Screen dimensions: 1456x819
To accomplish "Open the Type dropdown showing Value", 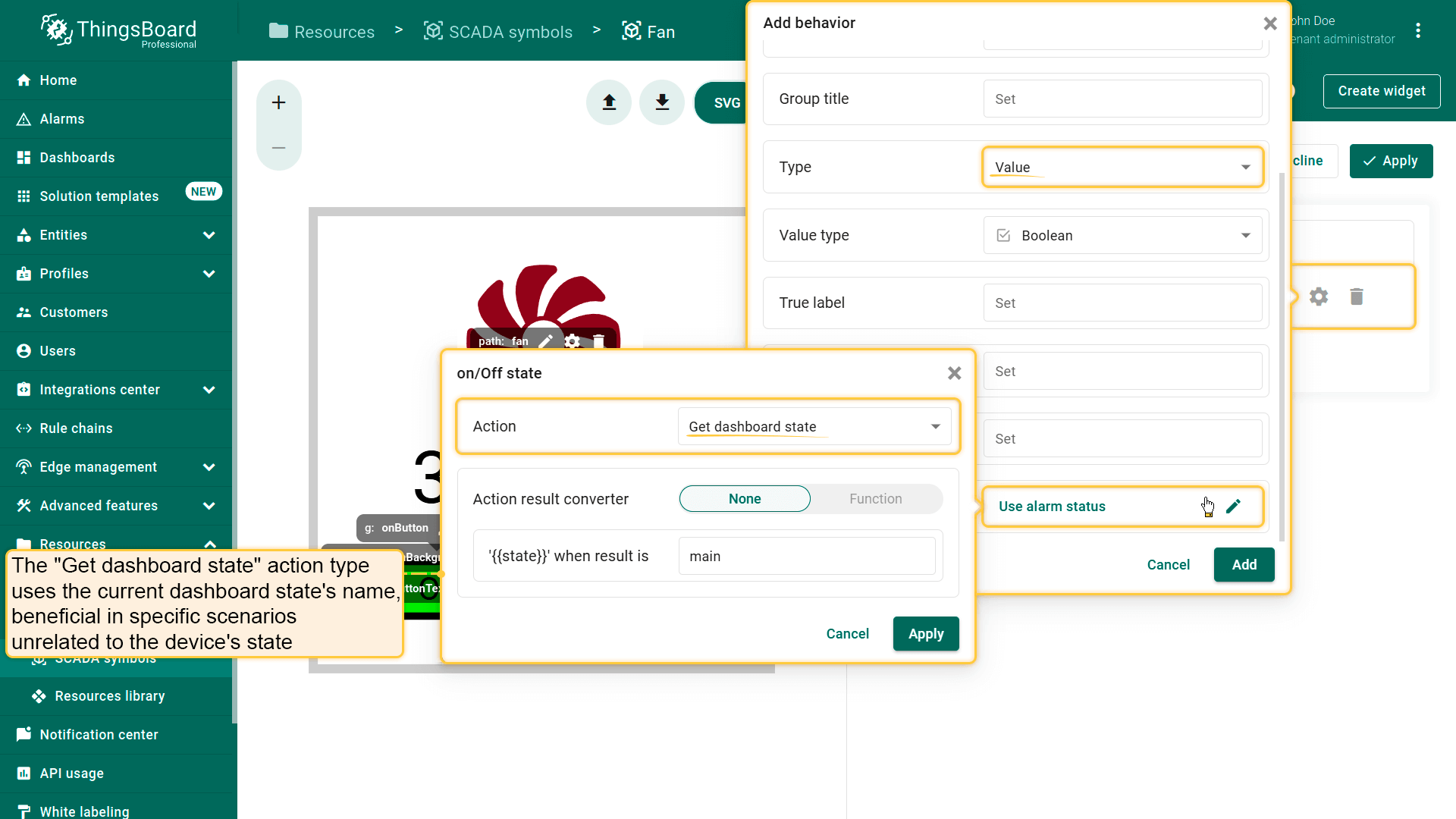I will coord(1122,167).
